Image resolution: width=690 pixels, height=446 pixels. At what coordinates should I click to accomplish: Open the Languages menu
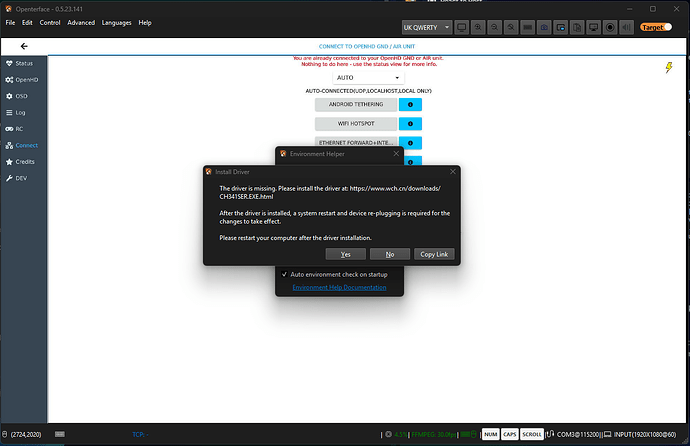tap(116, 22)
